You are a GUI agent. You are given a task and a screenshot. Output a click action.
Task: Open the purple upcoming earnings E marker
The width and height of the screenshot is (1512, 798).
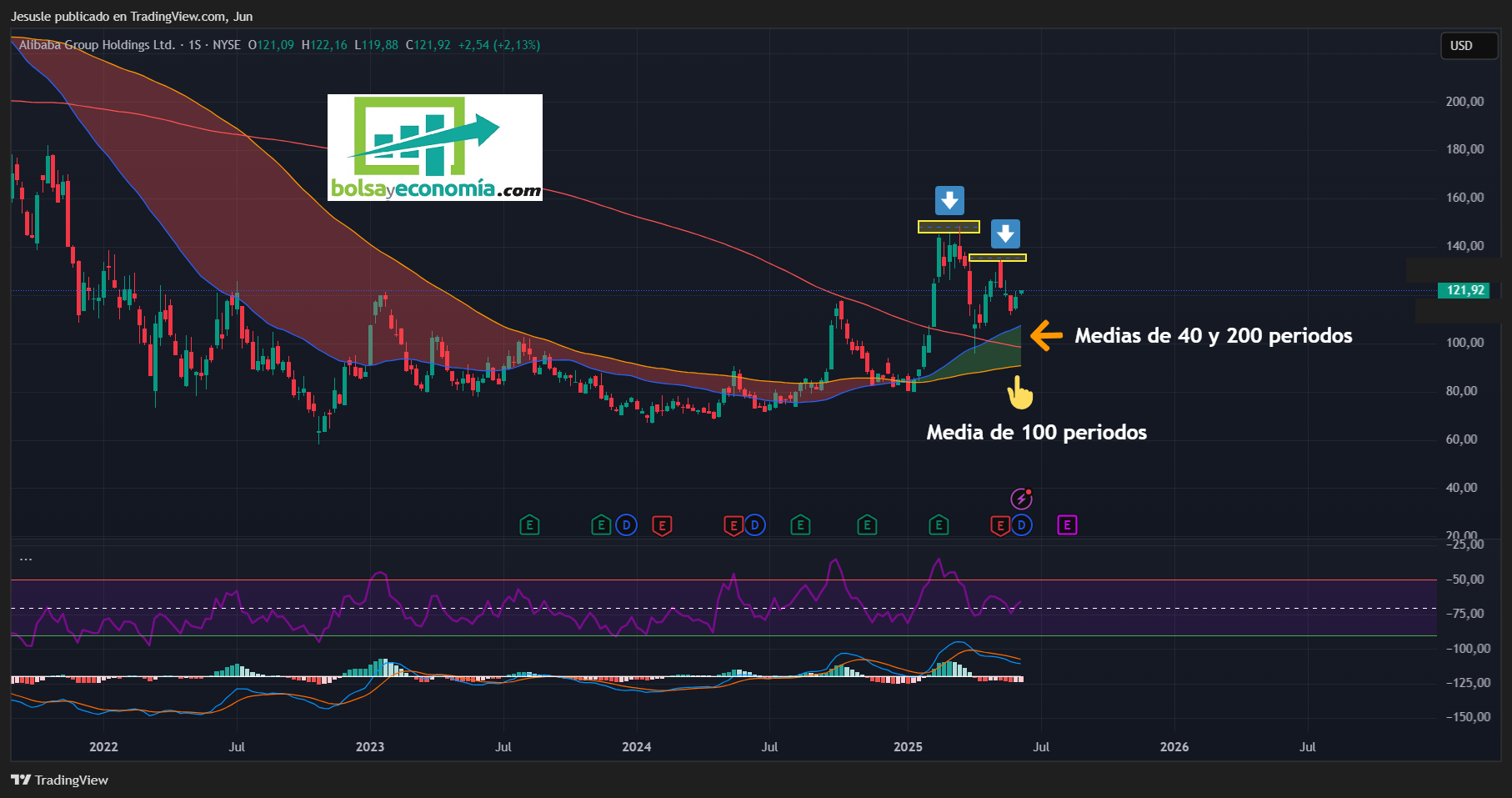(x=1067, y=525)
